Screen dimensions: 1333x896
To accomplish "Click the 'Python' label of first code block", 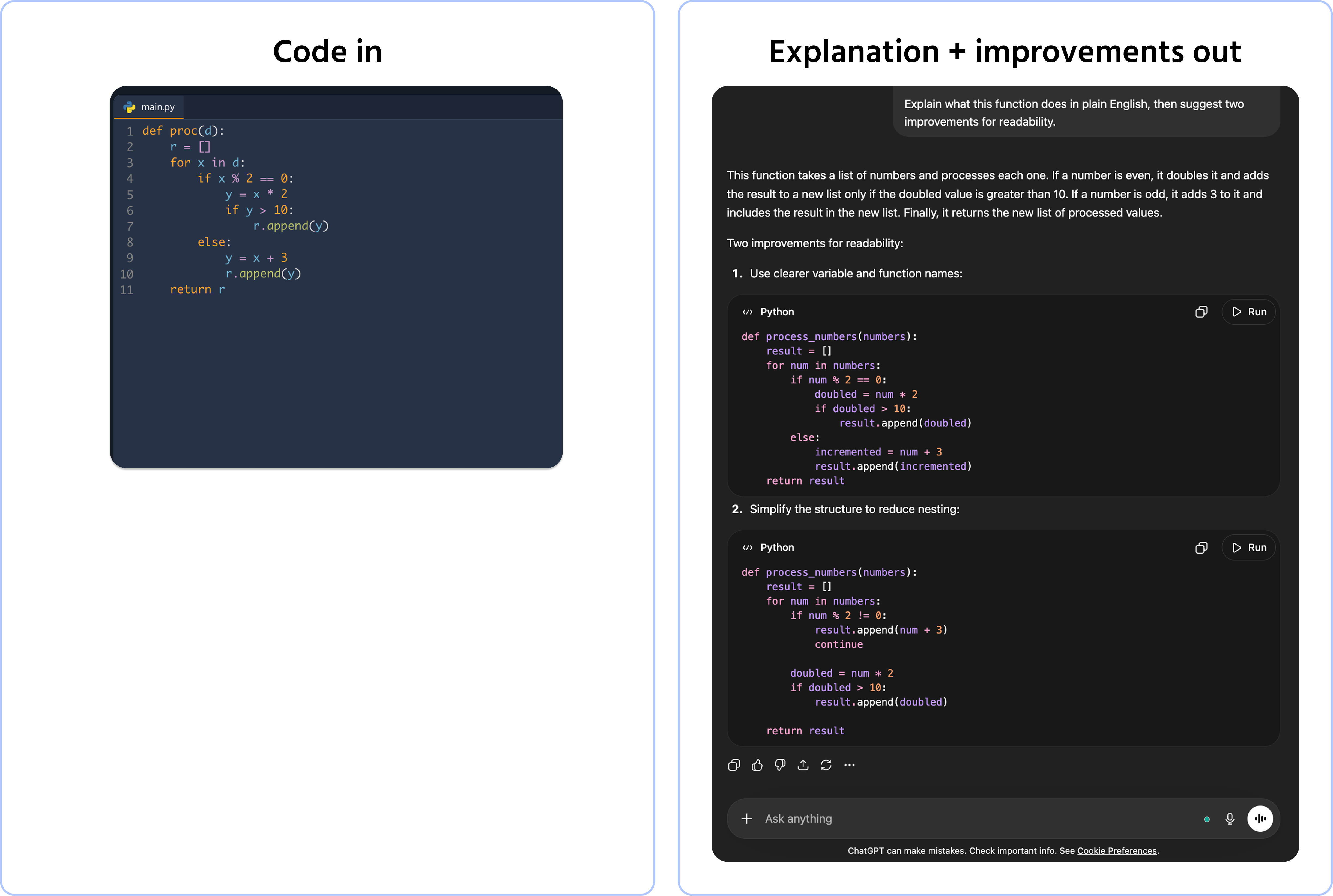I will (777, 312).
